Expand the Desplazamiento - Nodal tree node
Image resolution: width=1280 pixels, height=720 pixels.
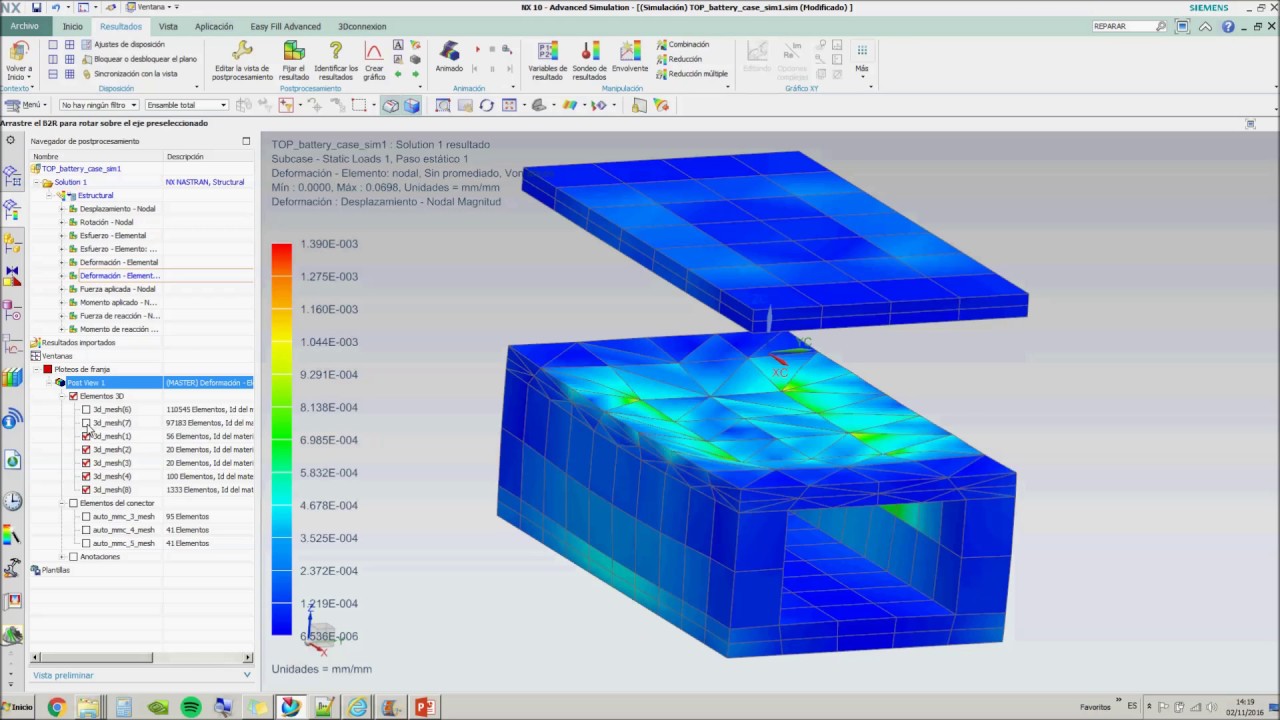[62, 209]
